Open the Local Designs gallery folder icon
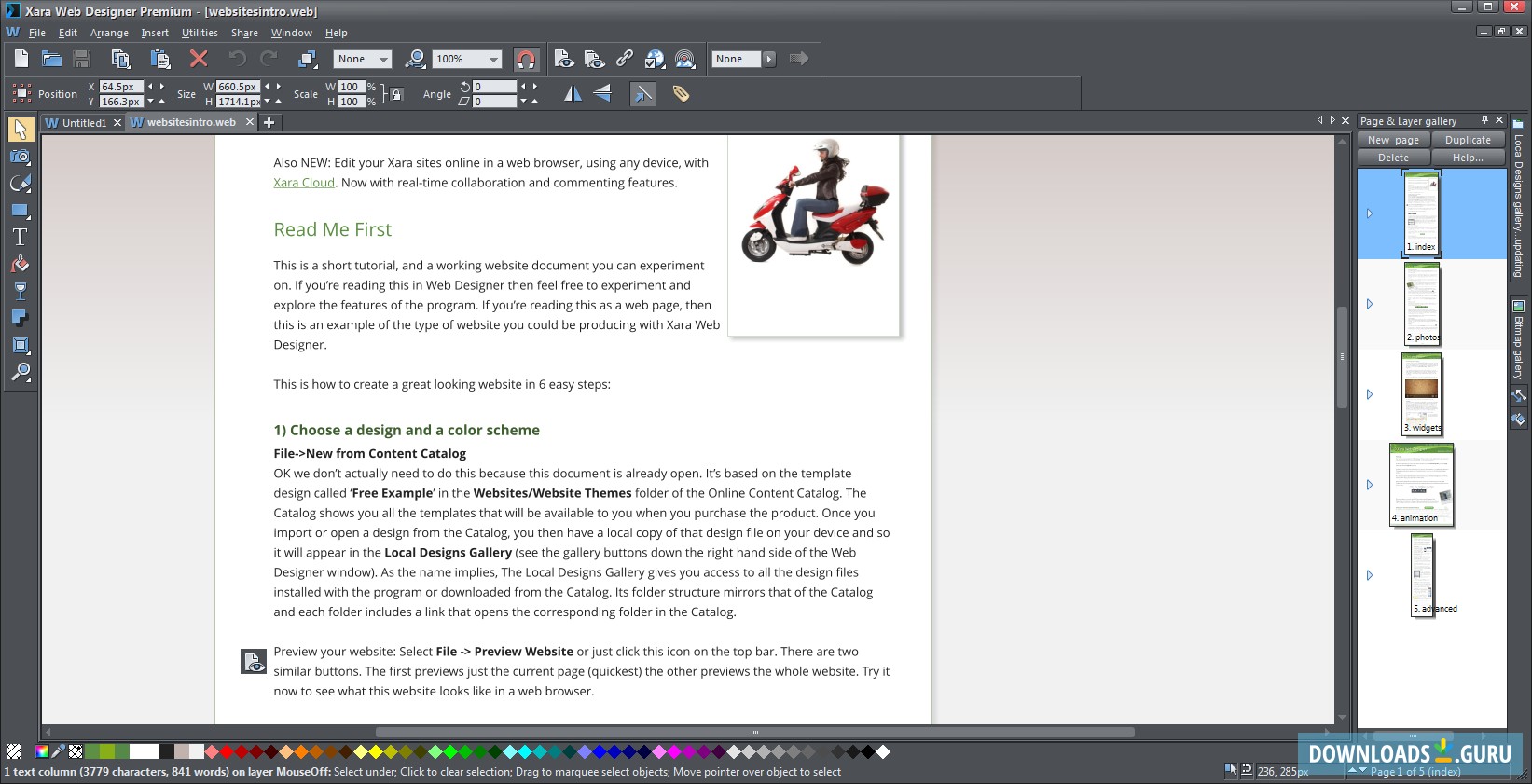 (x=1518, y=123)
